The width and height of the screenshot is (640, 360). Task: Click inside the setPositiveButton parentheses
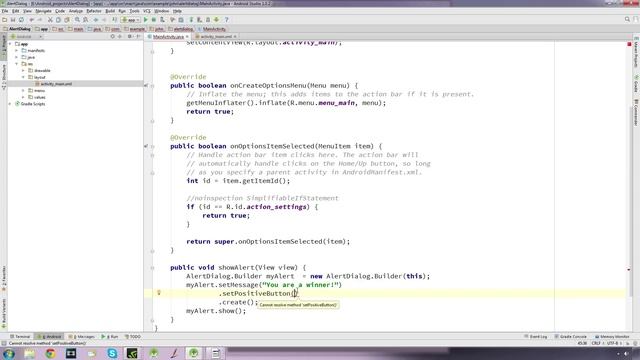pyautogui.click(x=294, y=293)
